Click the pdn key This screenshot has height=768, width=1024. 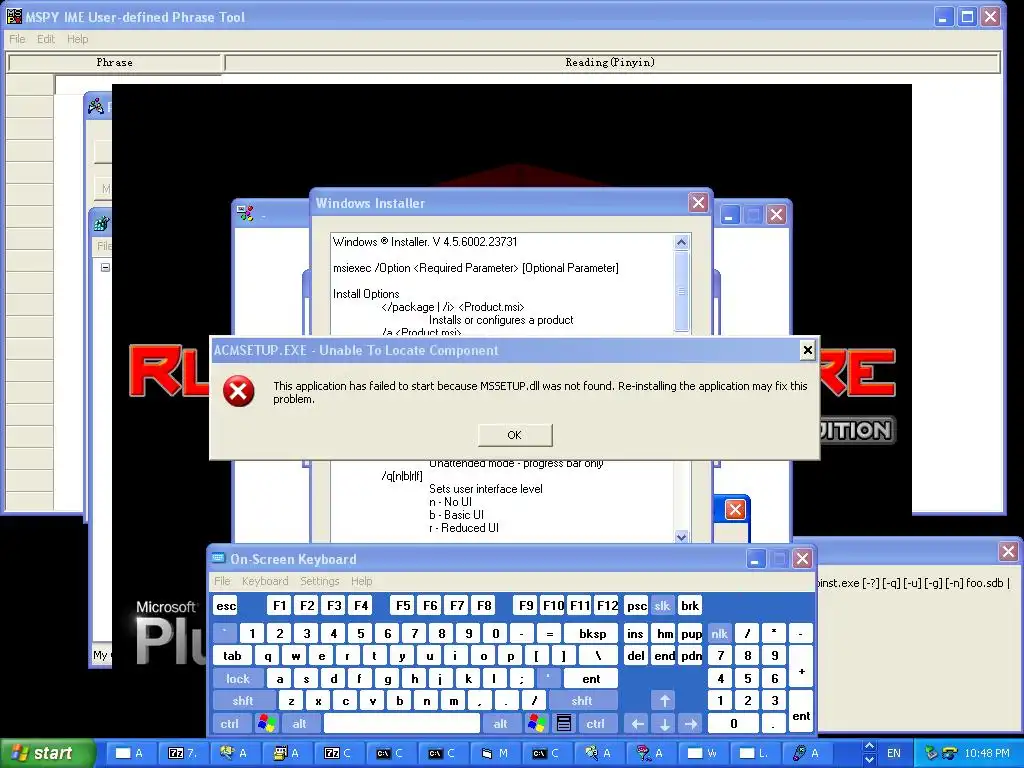[691, 656]
